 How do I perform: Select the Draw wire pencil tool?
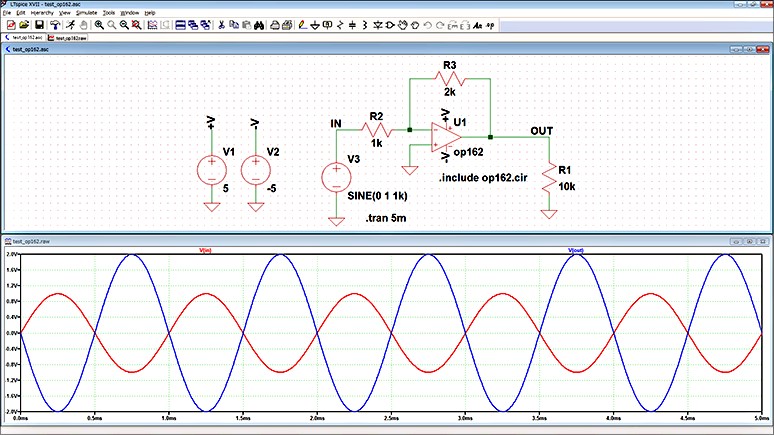pyautogui.click(x=301, y=24)
